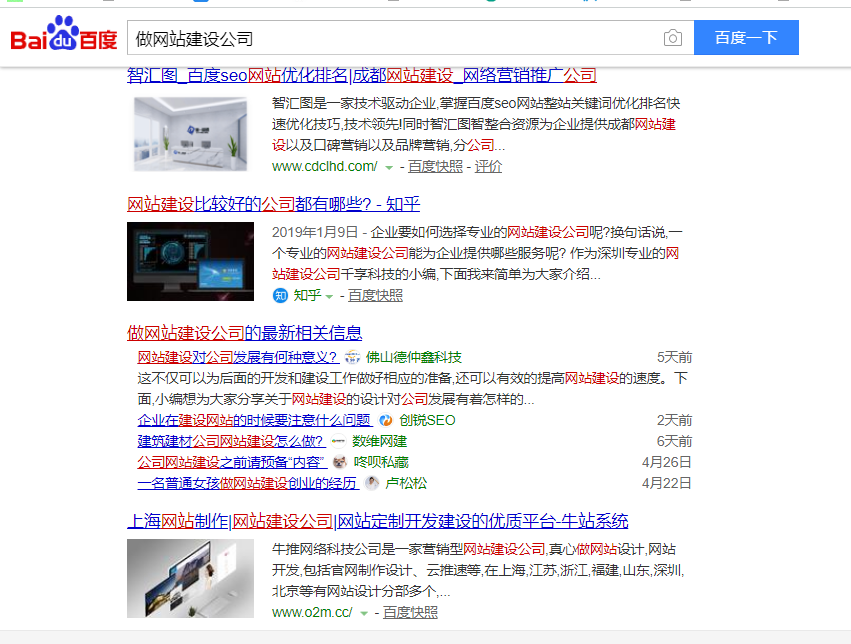Open 企业在建设网站的时候要注意什么问题 article
This screenshot has width=851, height=644.
point(255,420)
